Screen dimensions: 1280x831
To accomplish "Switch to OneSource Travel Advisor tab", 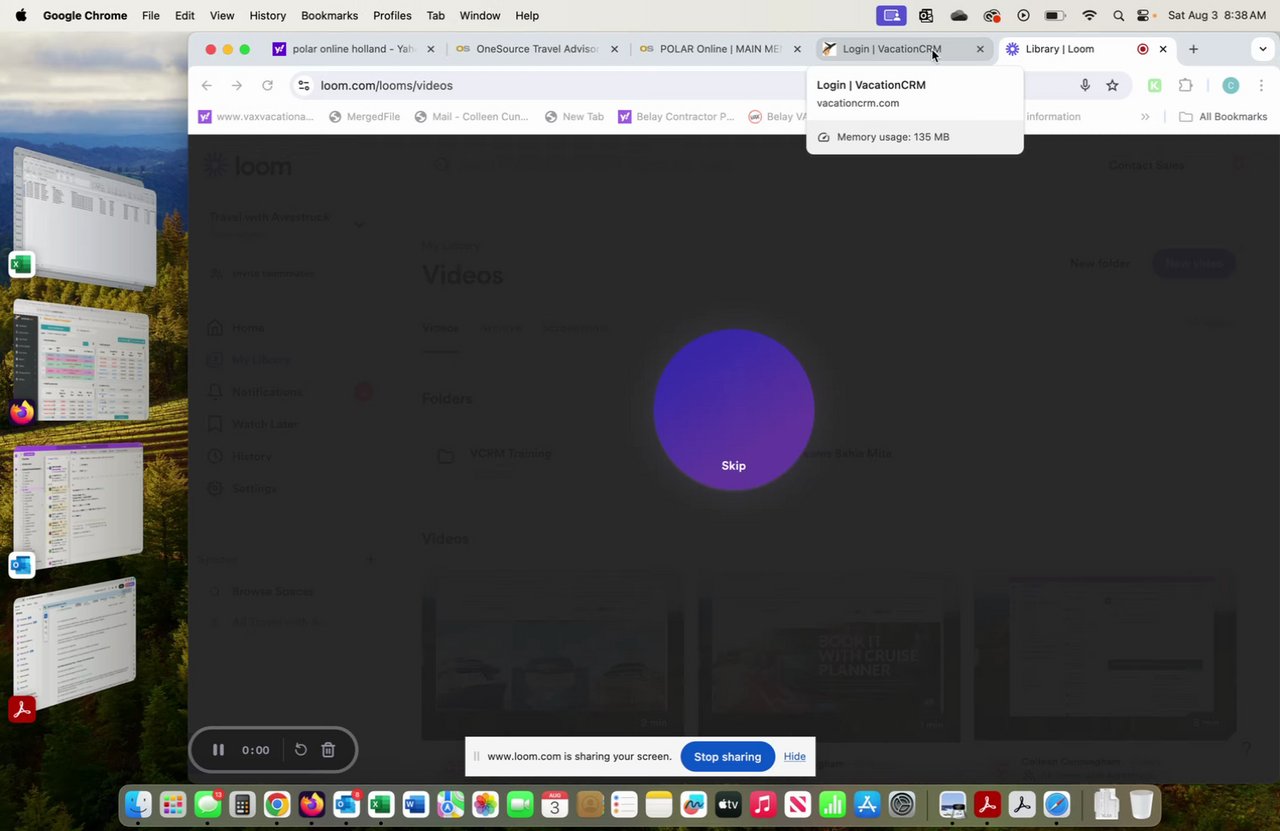I will click(x=535, y=49).
